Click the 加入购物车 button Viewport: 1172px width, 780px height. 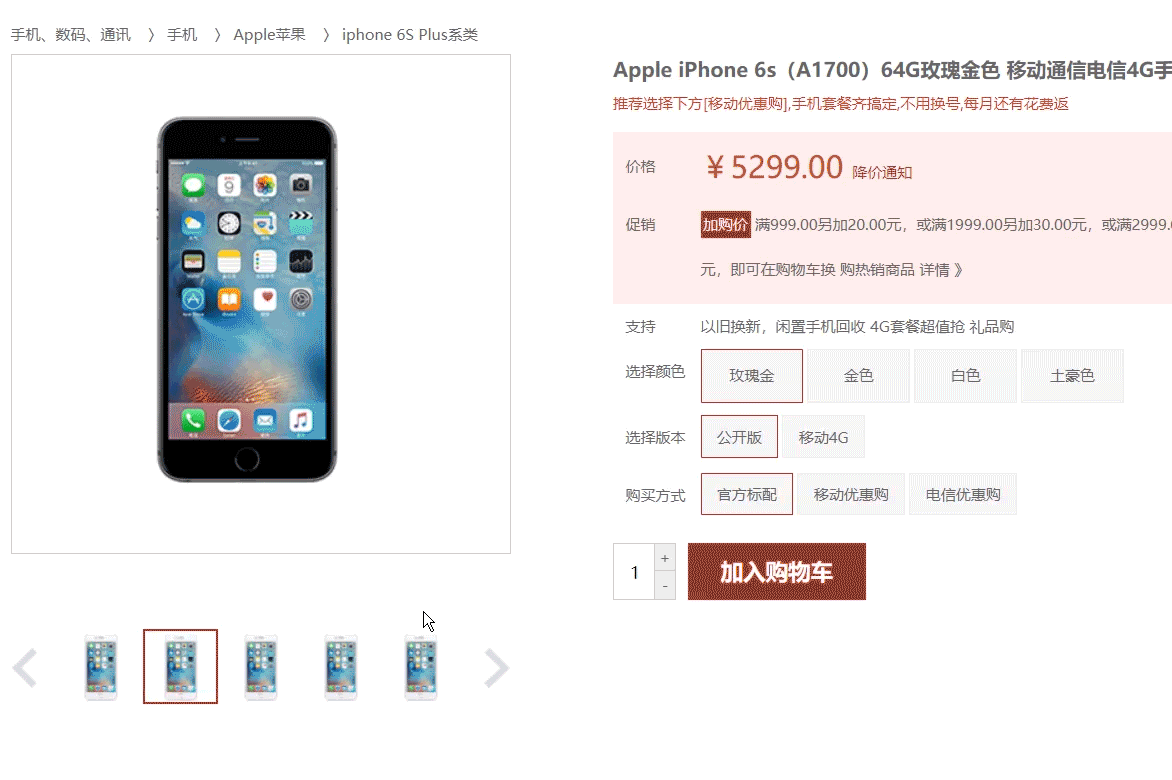pyautogui.click(x=777, y=572)
